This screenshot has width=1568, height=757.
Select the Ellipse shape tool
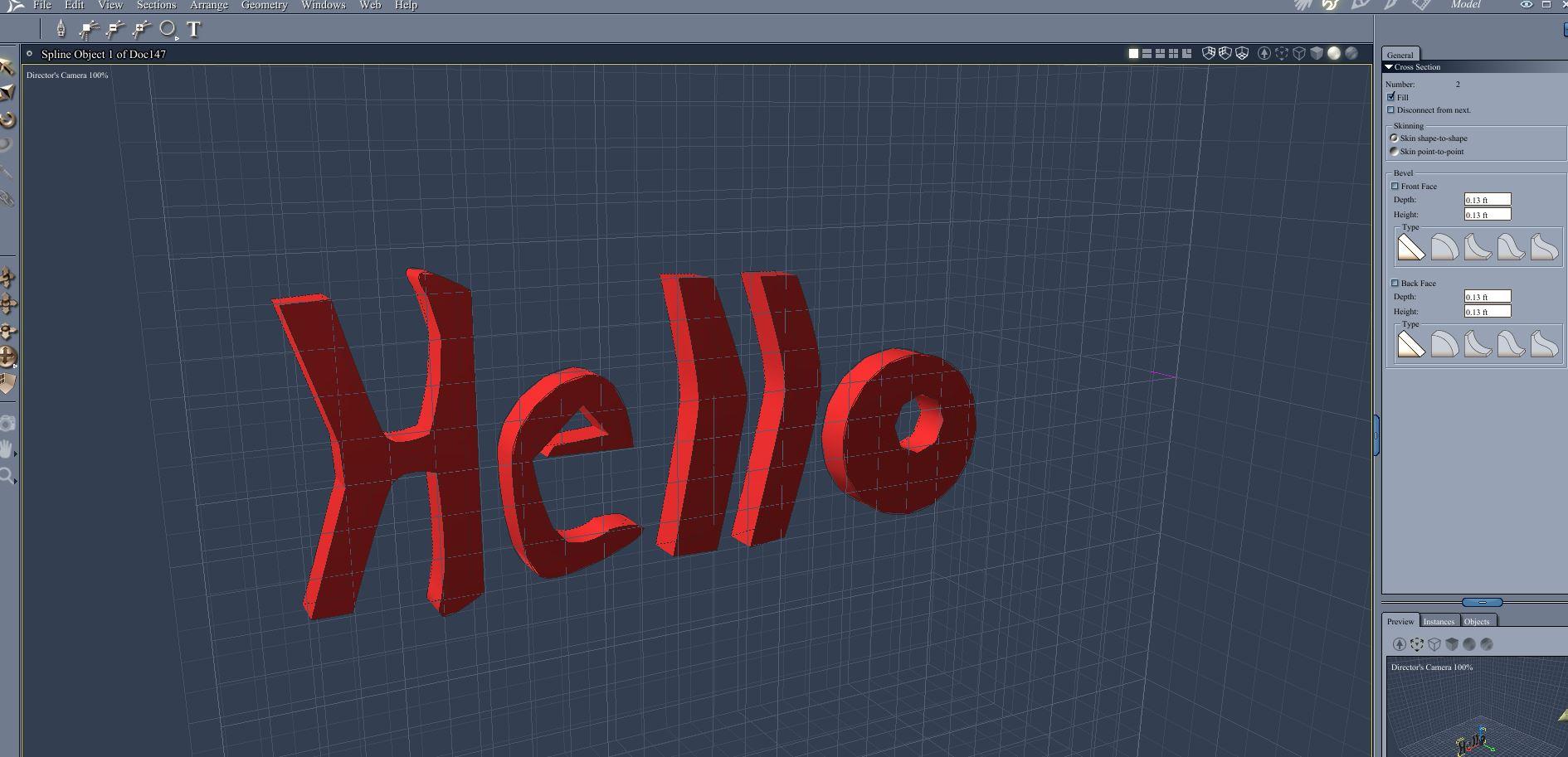168,29
